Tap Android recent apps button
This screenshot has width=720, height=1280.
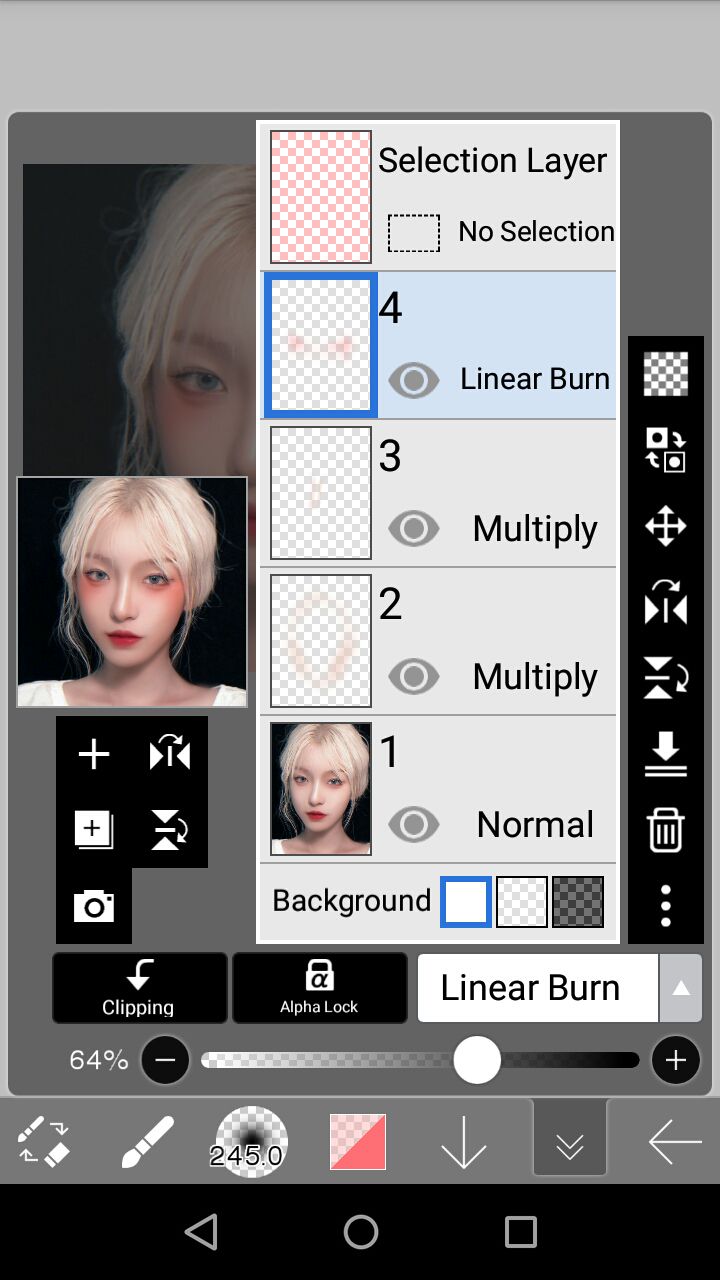(521, 1232)
